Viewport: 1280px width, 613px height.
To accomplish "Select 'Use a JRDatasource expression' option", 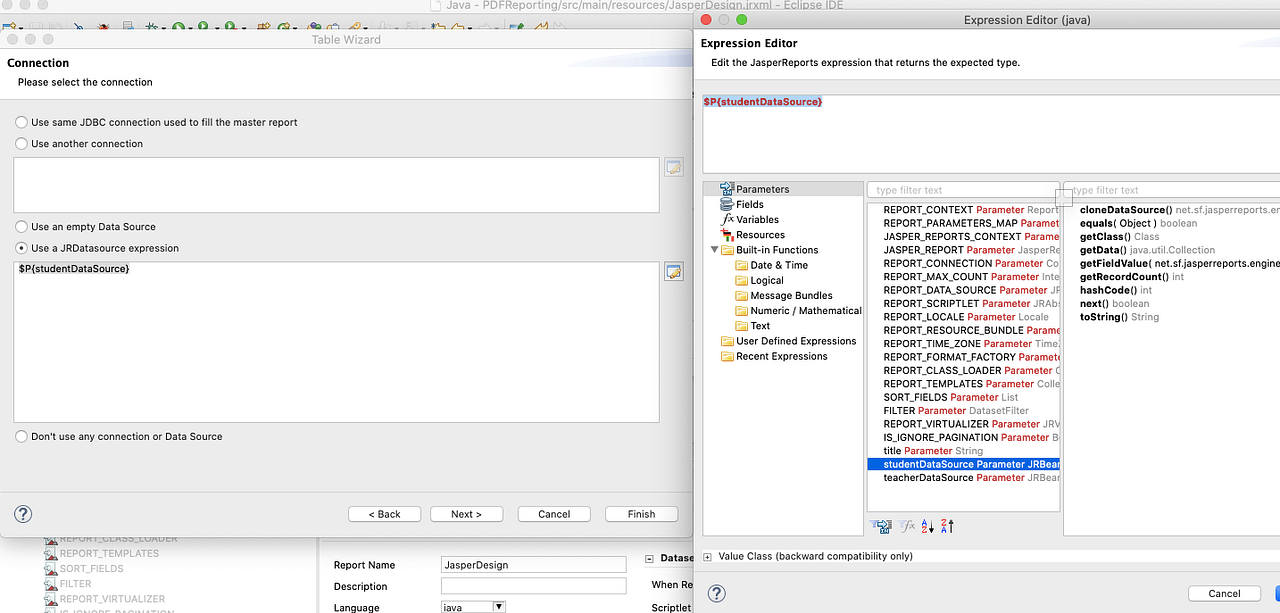I will 21,247.
